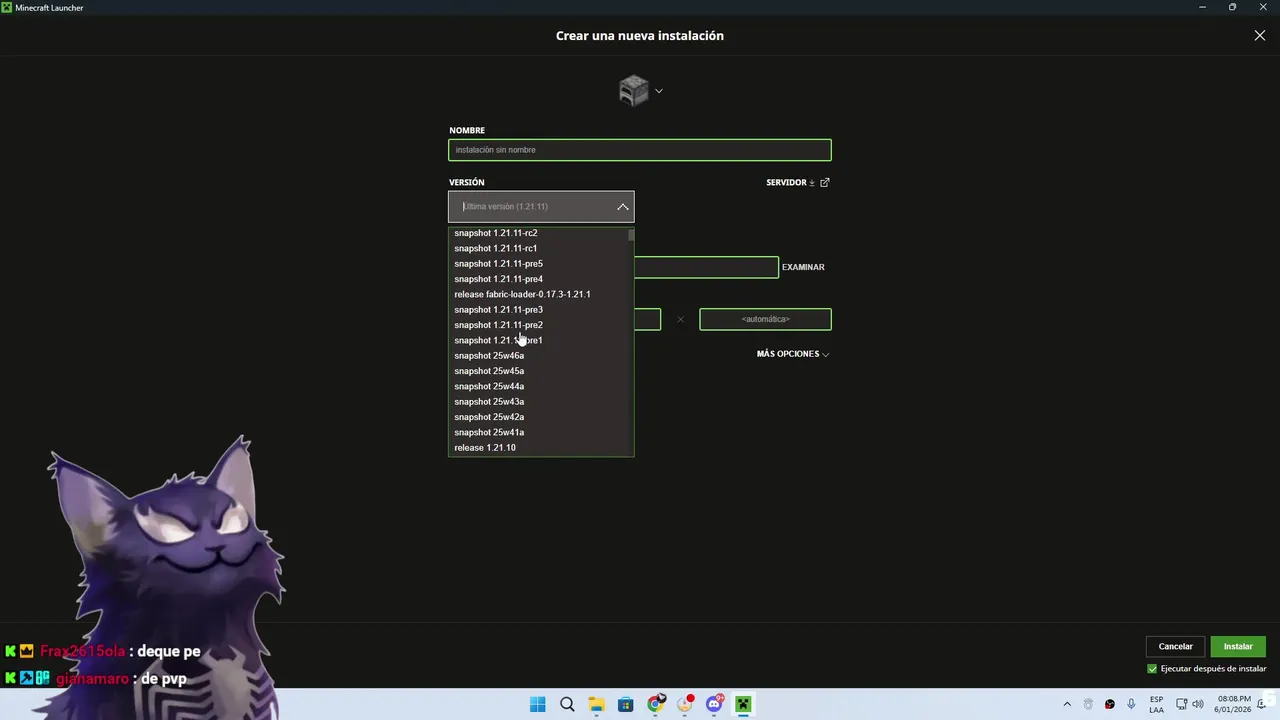
Task: Open volume control in system tray
Action: 1198,704
